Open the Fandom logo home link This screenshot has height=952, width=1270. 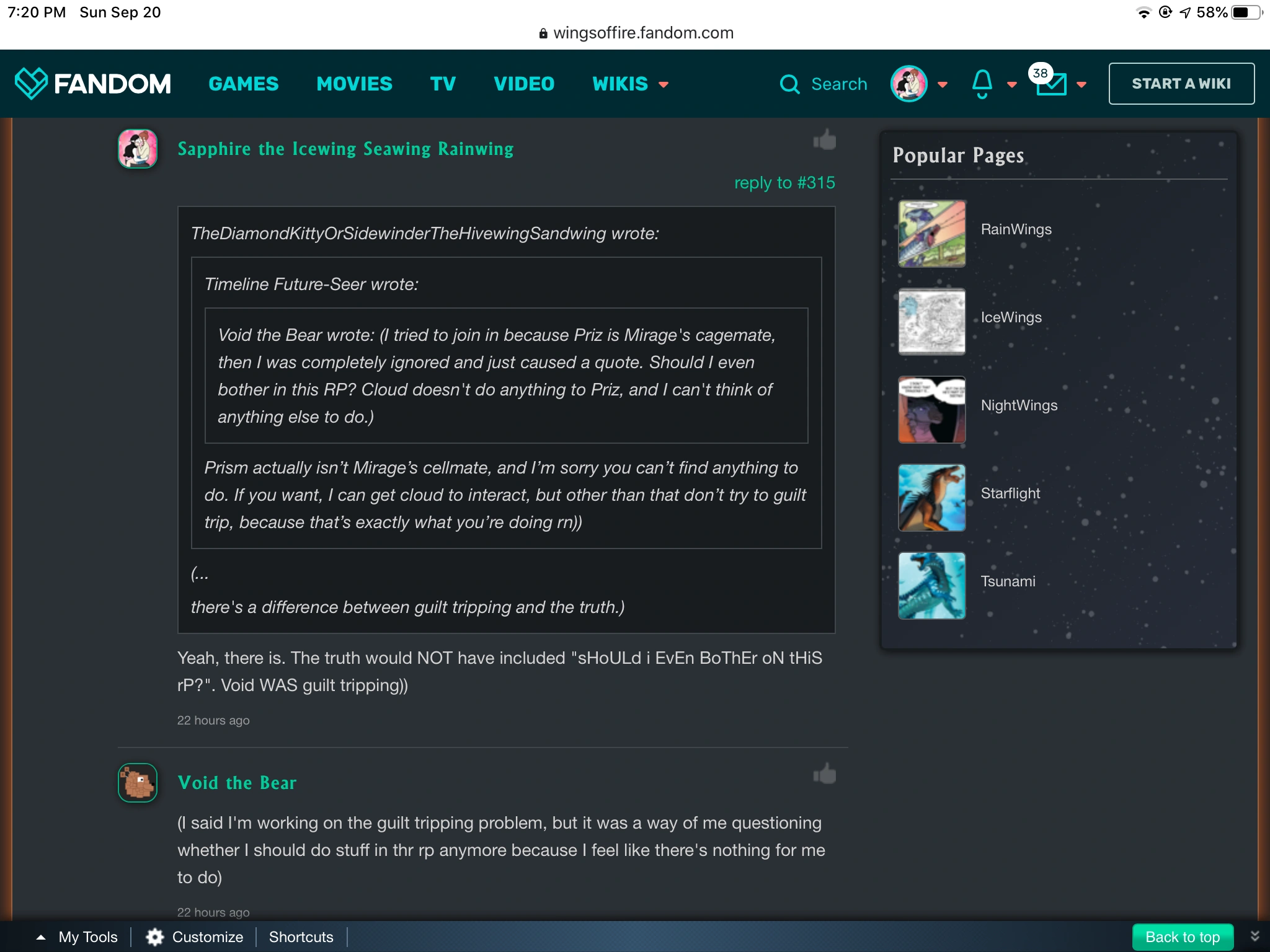click(93, 84)
